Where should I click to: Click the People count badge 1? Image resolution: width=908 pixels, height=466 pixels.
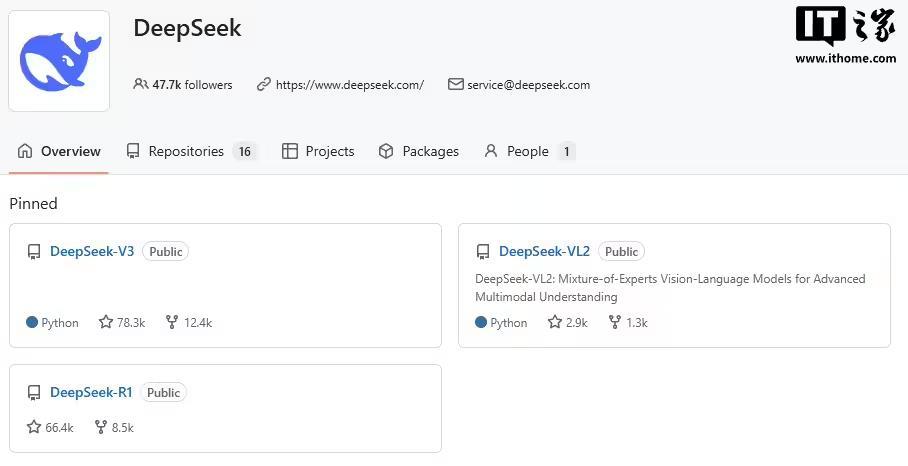click(x=566, y=152)
